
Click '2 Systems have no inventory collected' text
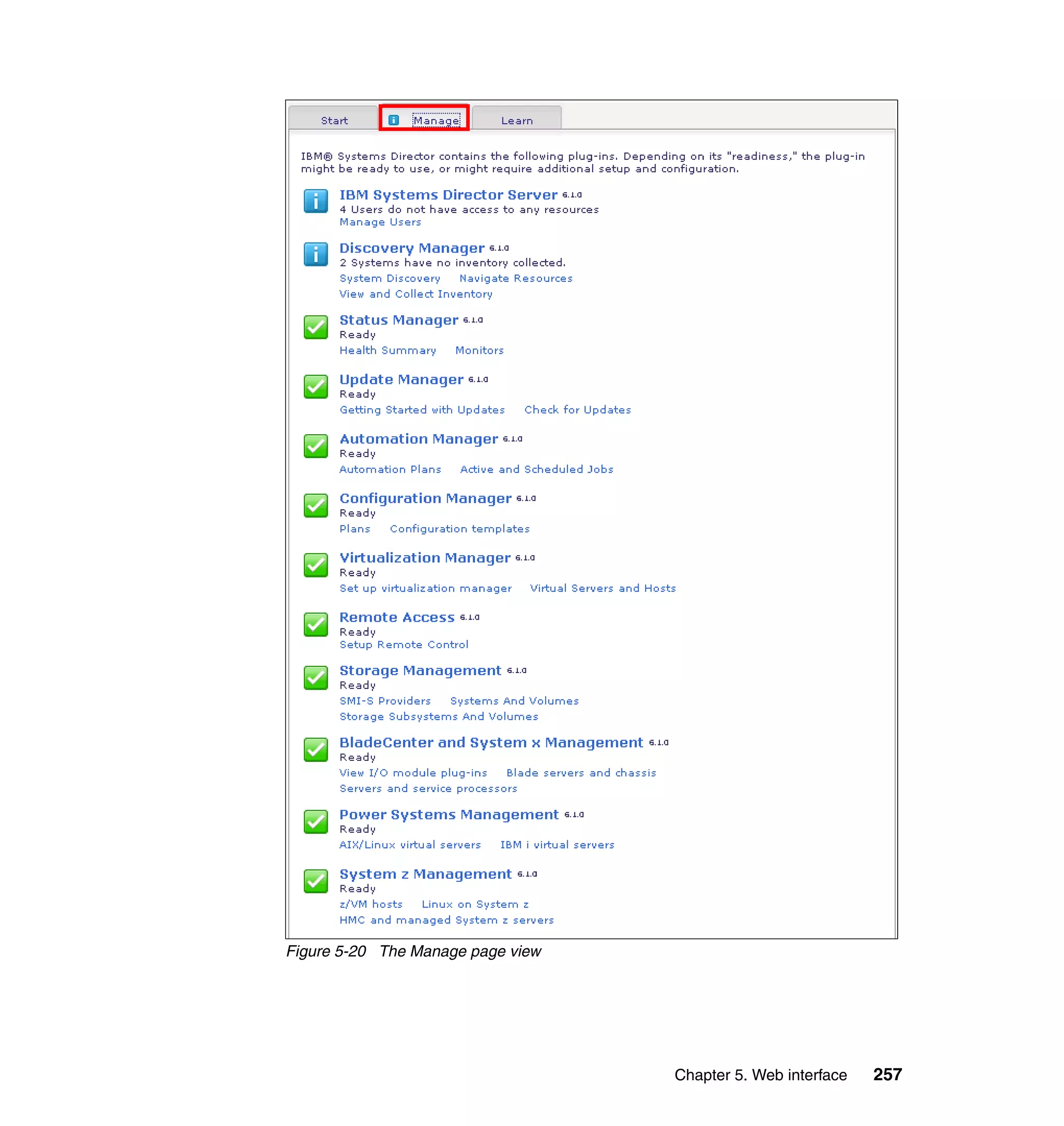[452, 263]
